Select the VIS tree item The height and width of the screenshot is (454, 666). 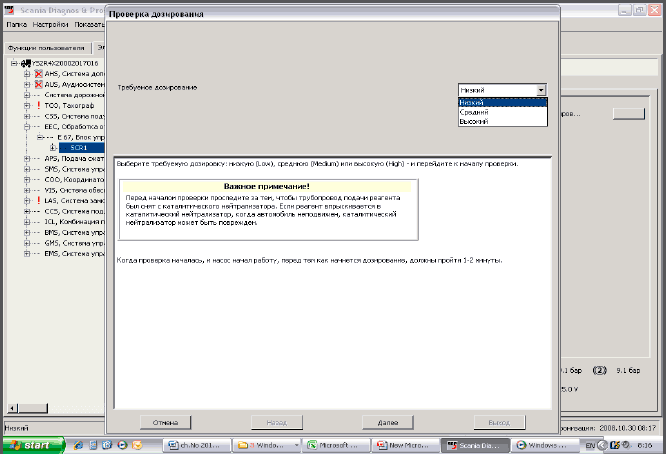point(74,190)
